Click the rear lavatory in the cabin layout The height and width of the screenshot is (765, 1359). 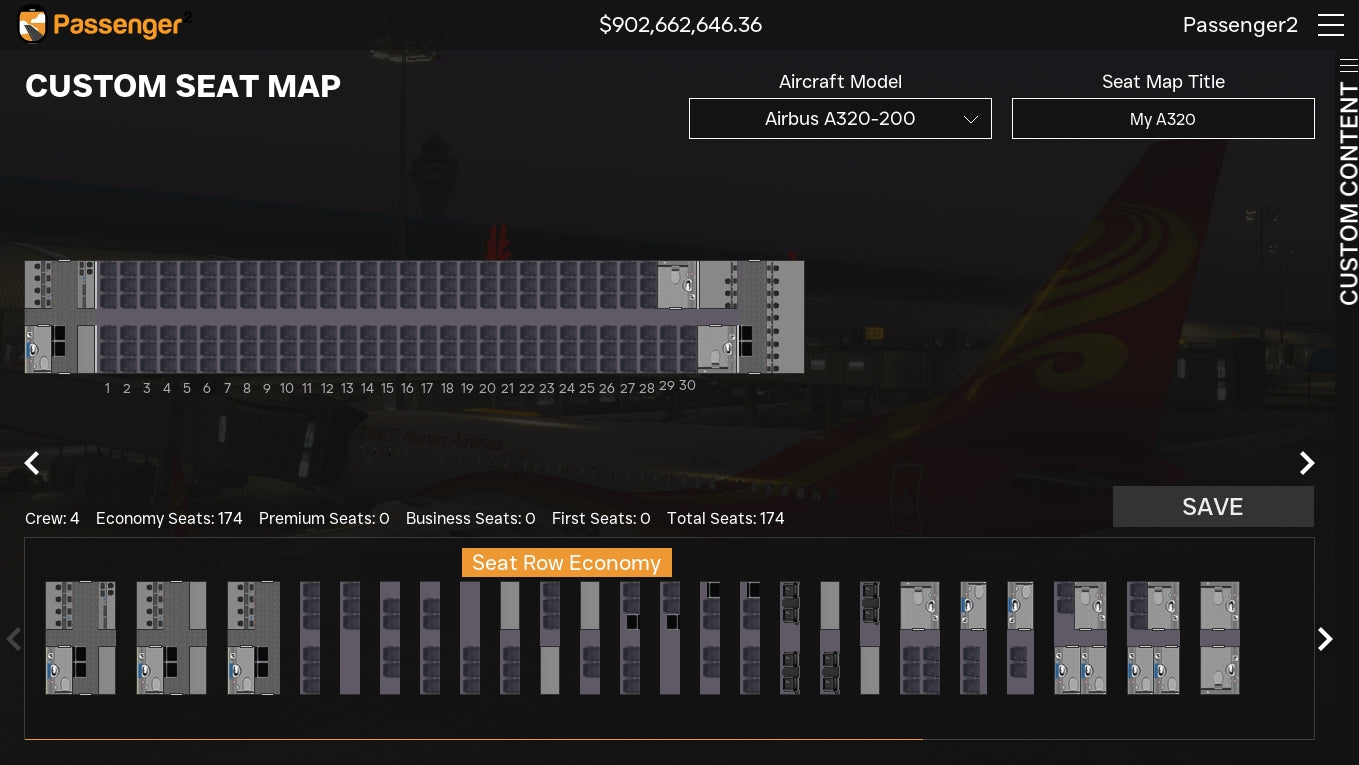677,285
